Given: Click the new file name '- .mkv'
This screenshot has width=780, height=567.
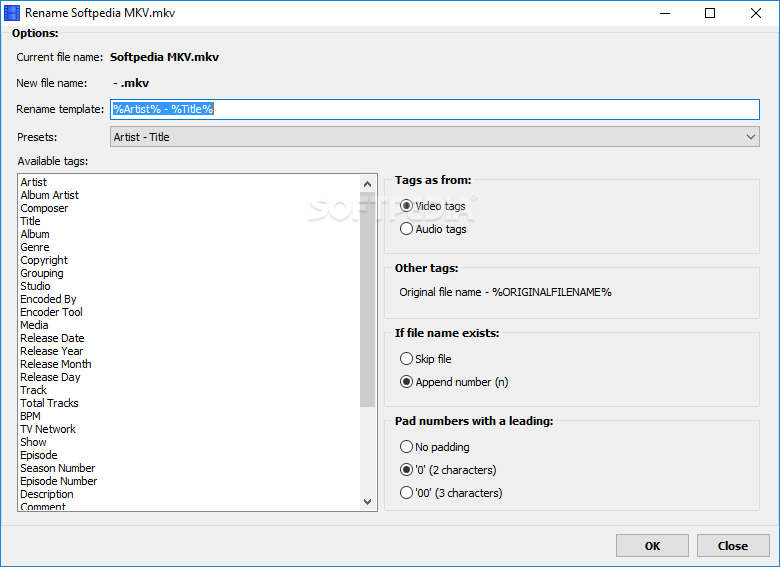Looking at the screenshot, I should point(131,83).
